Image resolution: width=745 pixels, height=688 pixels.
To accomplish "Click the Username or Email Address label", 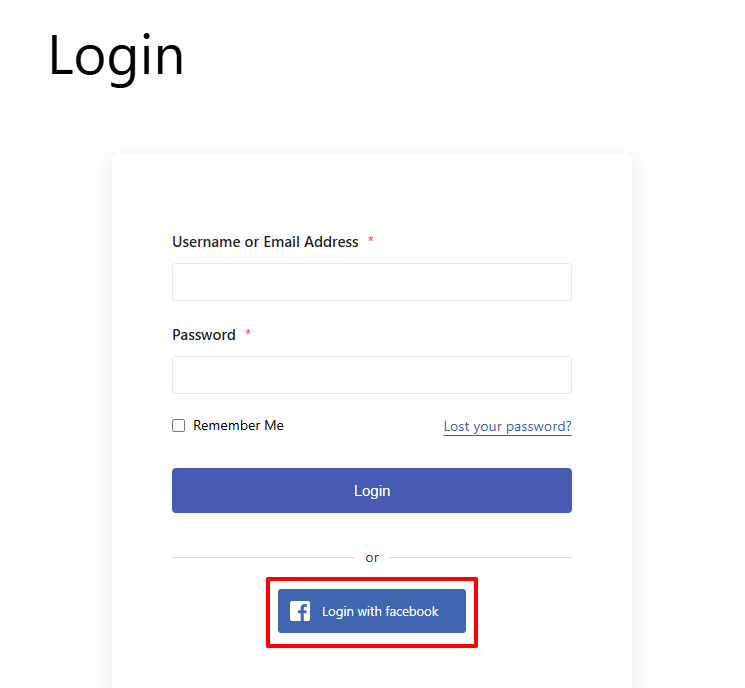I will 265,242.
